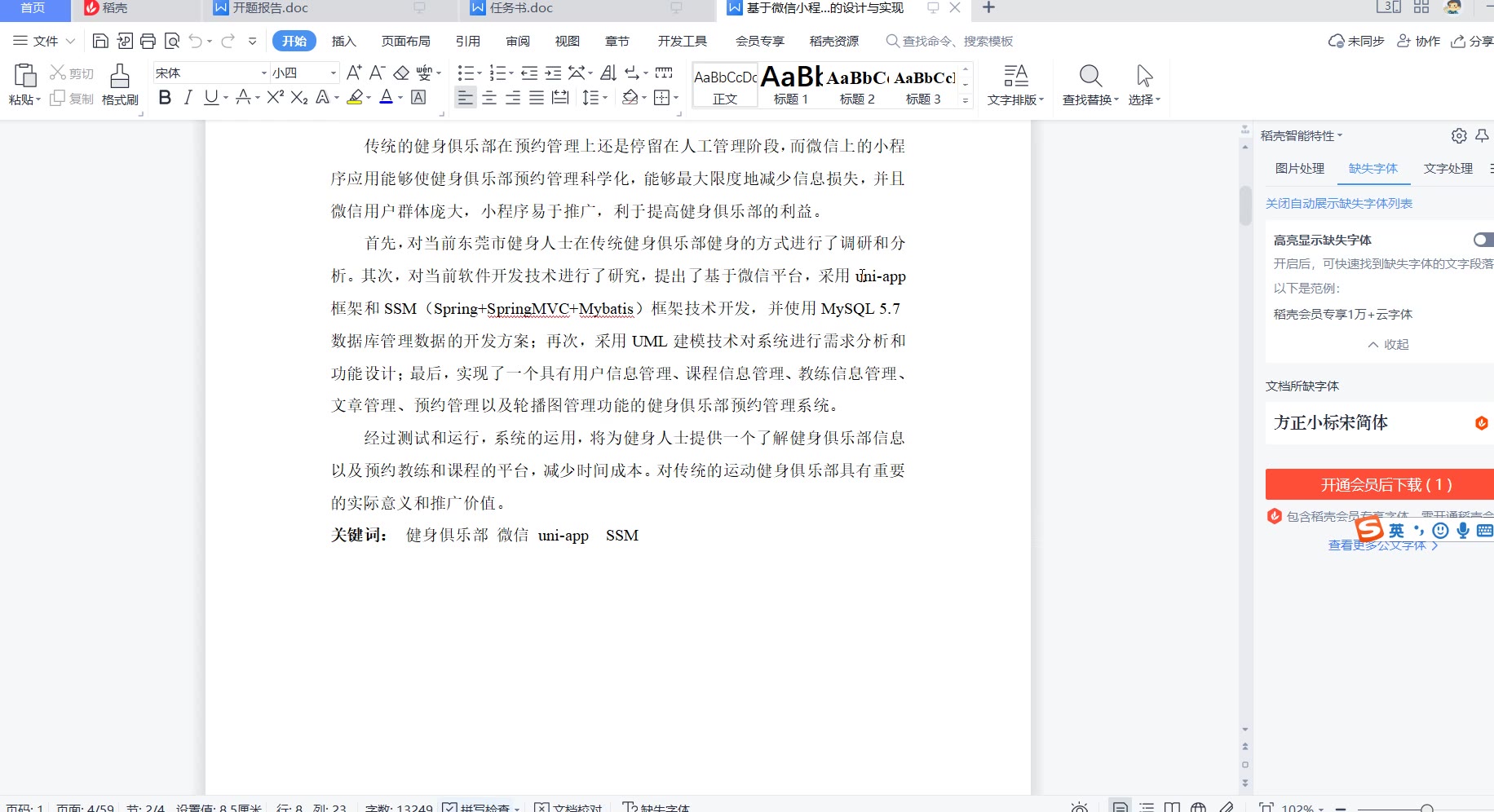Image resolution: width=1494 pixels, height=812 pixels.
Task: Open the 引用 ribbon tab
Action: point(467,41)
